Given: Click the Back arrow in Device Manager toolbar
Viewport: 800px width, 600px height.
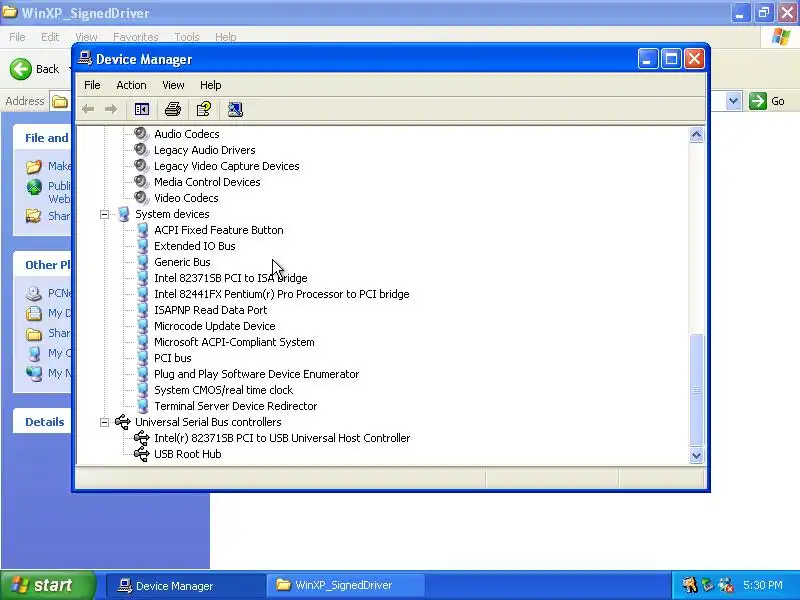Looking at the screenshot, I should point(88,109).
